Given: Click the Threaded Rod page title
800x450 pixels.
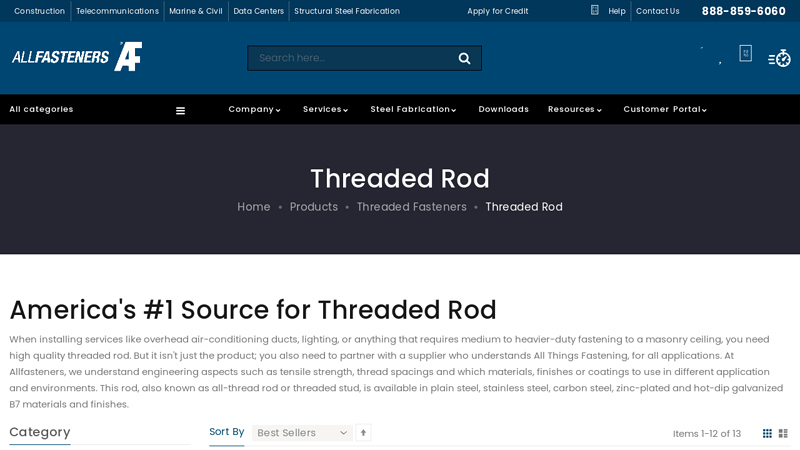Looking at the screenshot, I should pyautogui.click(x=400, y=179).
